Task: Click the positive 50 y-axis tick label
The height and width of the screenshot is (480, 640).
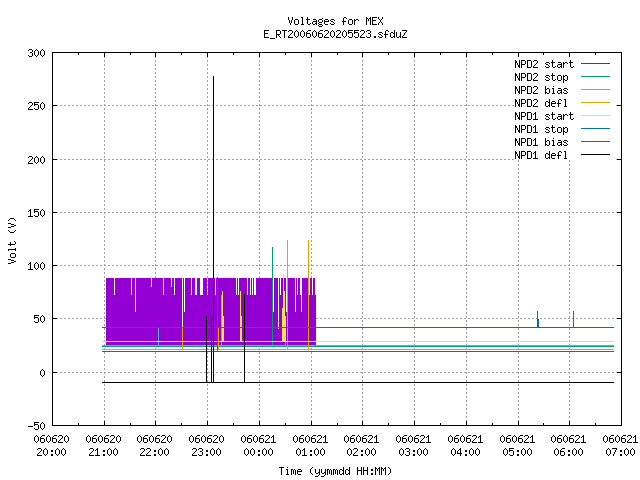Action: (40, 319)
